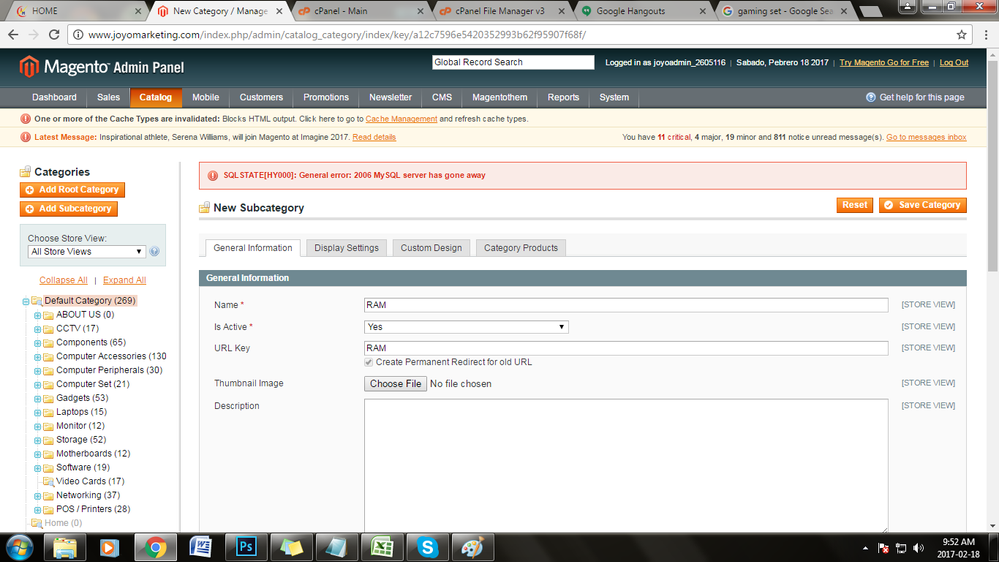The width and height of the screenshot is (999, 562).
Task: Click the help icon beside Get help
Action: click(x=870, y=97)
